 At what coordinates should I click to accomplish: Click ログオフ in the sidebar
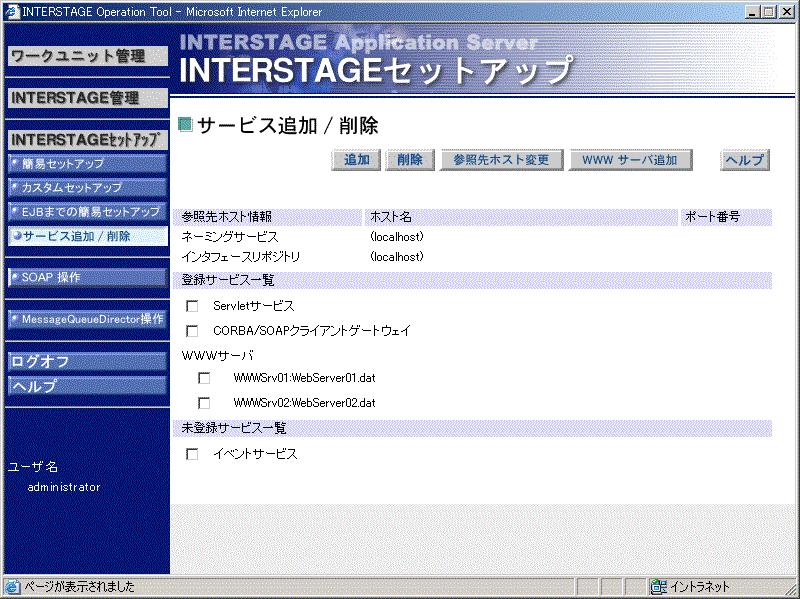click(x=88, y=362)
